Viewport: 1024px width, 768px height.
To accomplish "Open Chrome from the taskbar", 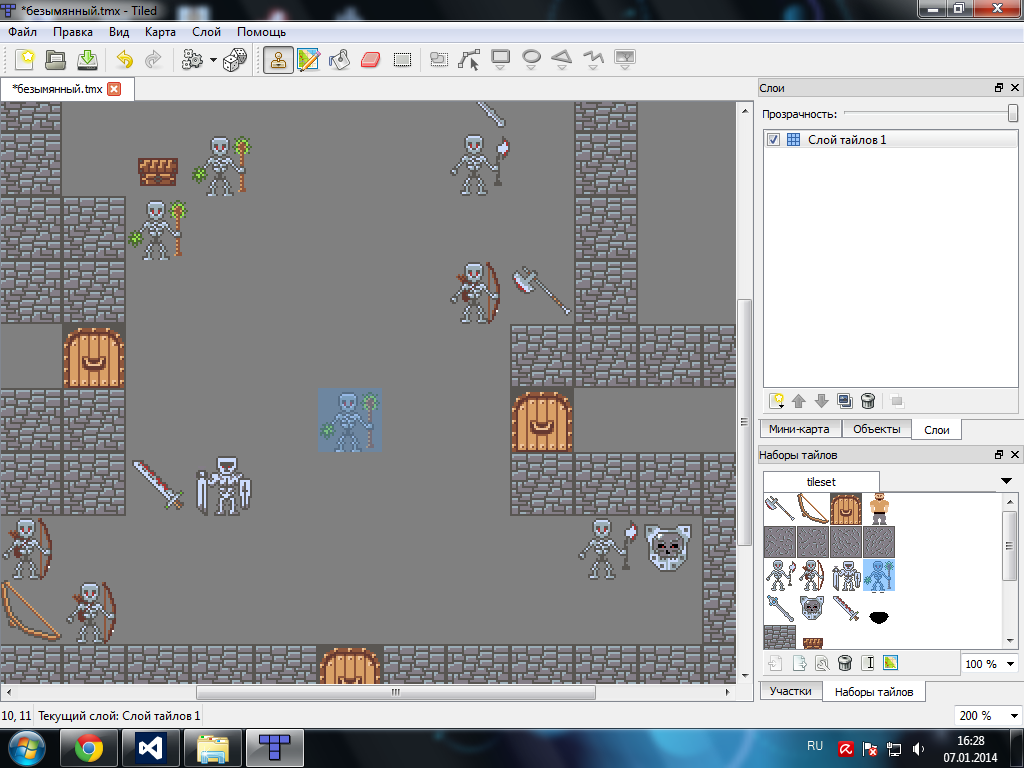I will pos(89,748).
